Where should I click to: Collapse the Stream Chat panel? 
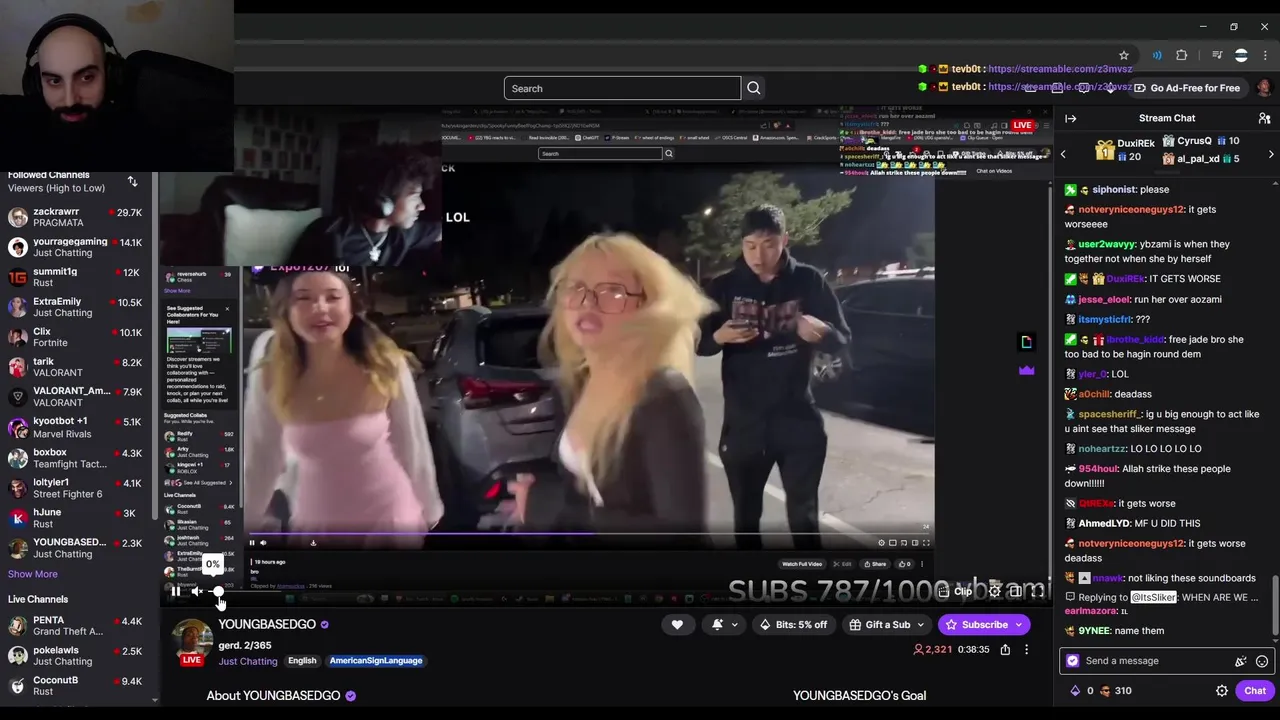point(1071,118)
